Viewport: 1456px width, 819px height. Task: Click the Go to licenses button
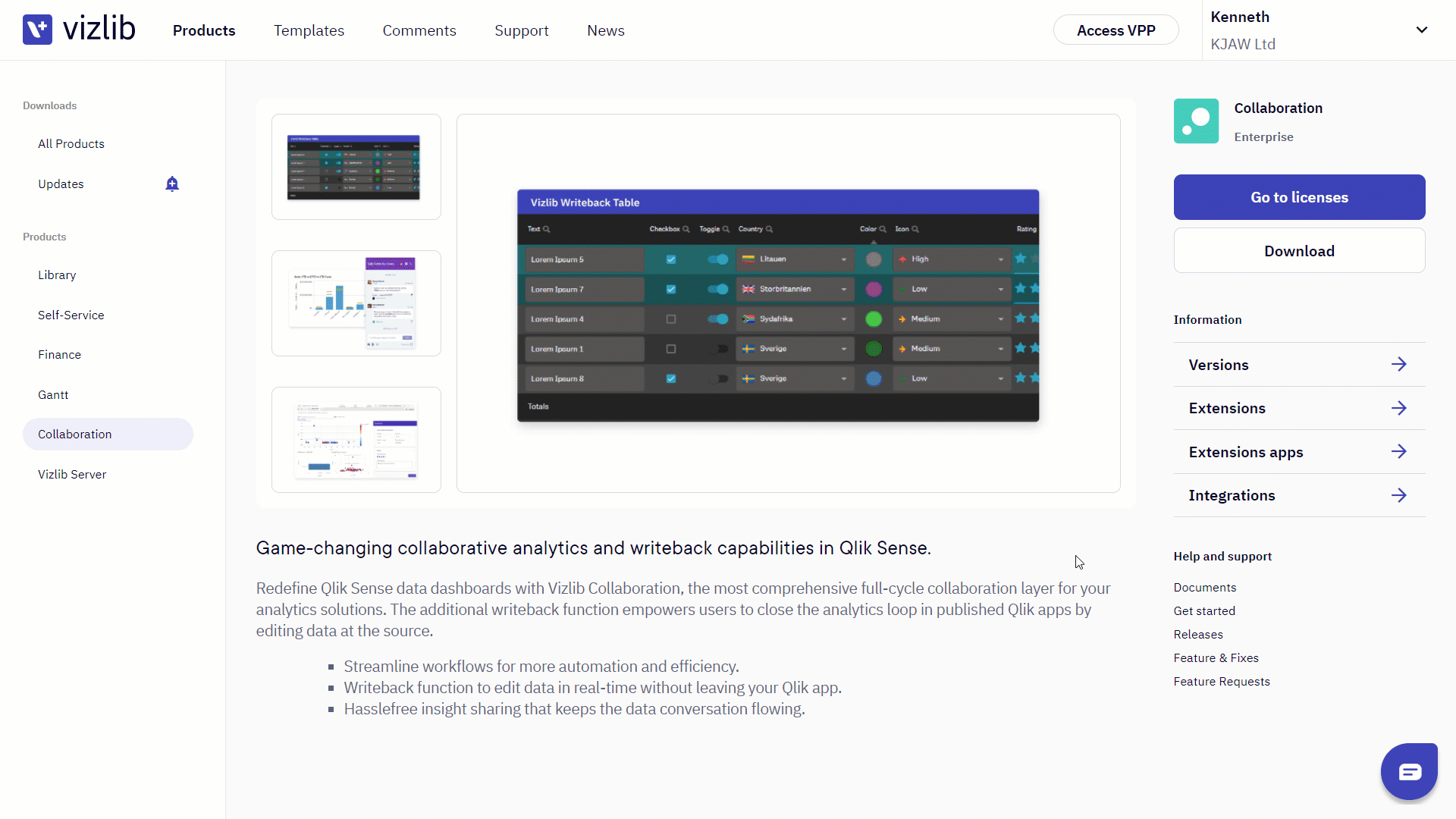click(1299, 197)
